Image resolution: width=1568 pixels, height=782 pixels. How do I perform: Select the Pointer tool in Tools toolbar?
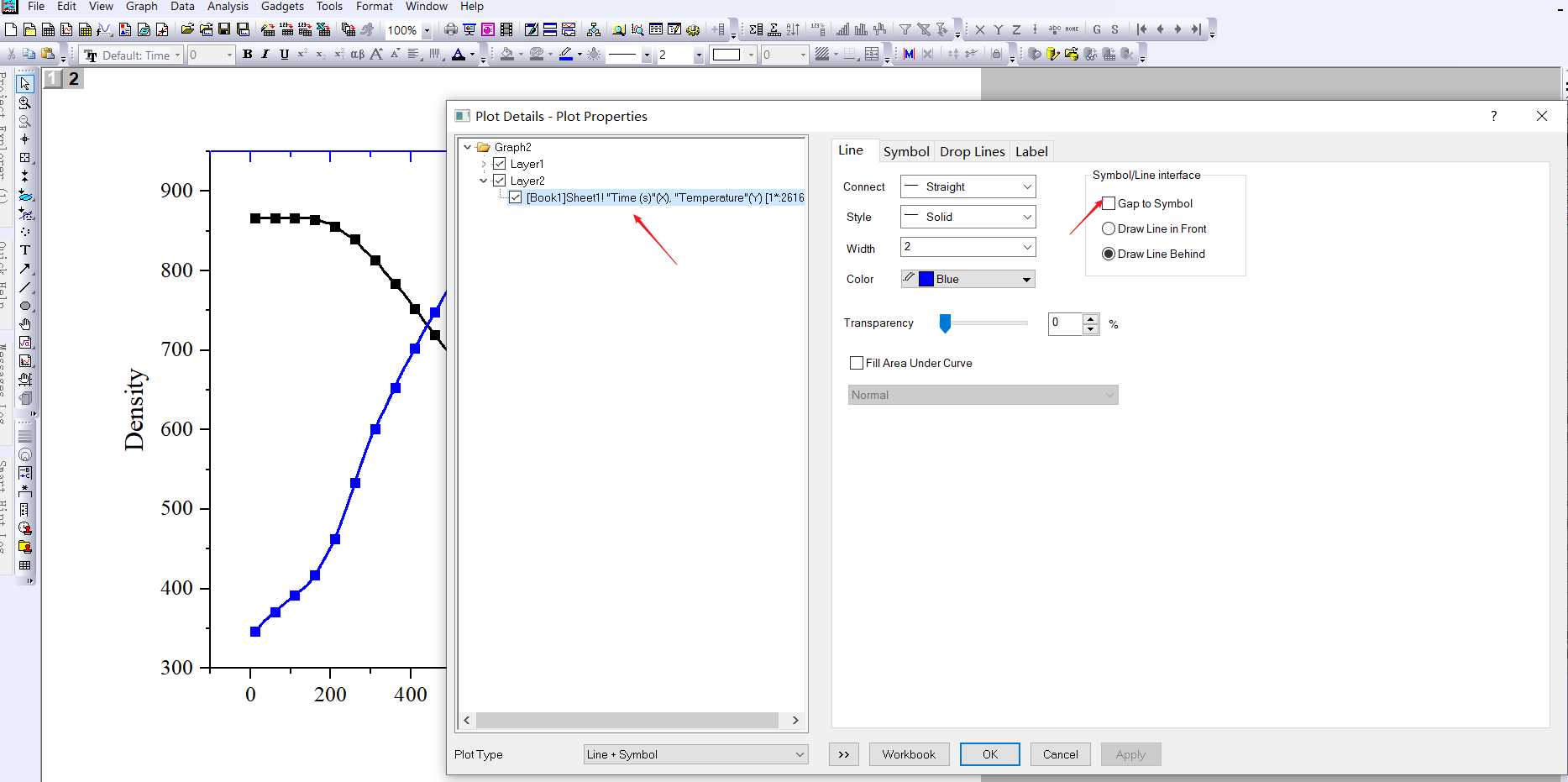point(25,84)
